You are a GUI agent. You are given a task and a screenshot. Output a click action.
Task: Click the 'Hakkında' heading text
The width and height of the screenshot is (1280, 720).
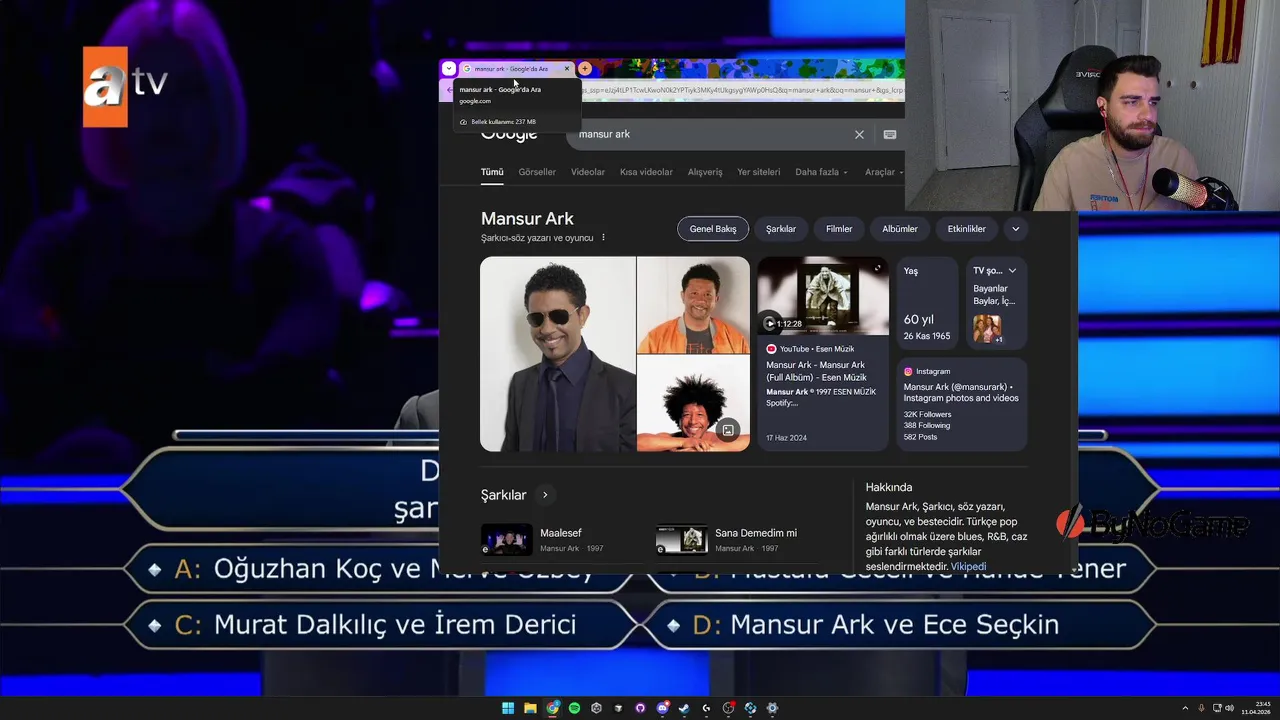coord(889,487)
